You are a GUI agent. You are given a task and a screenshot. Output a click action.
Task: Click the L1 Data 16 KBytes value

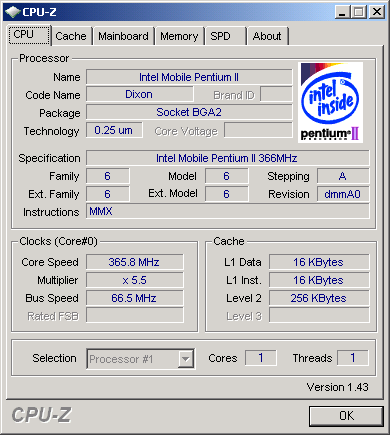(x=319, y=262)
